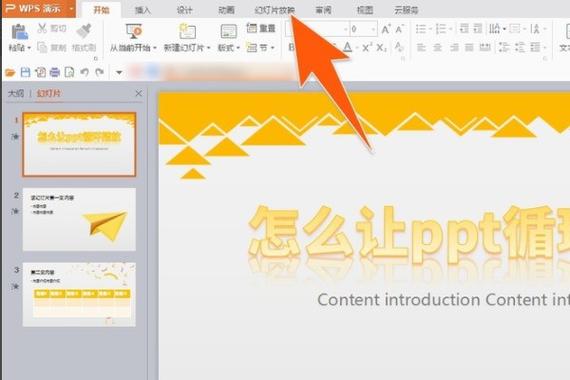This screenshot has width=570, height=380.
Task: Switch to the 审阅 (Review) tab
Action: coord(323,10)
